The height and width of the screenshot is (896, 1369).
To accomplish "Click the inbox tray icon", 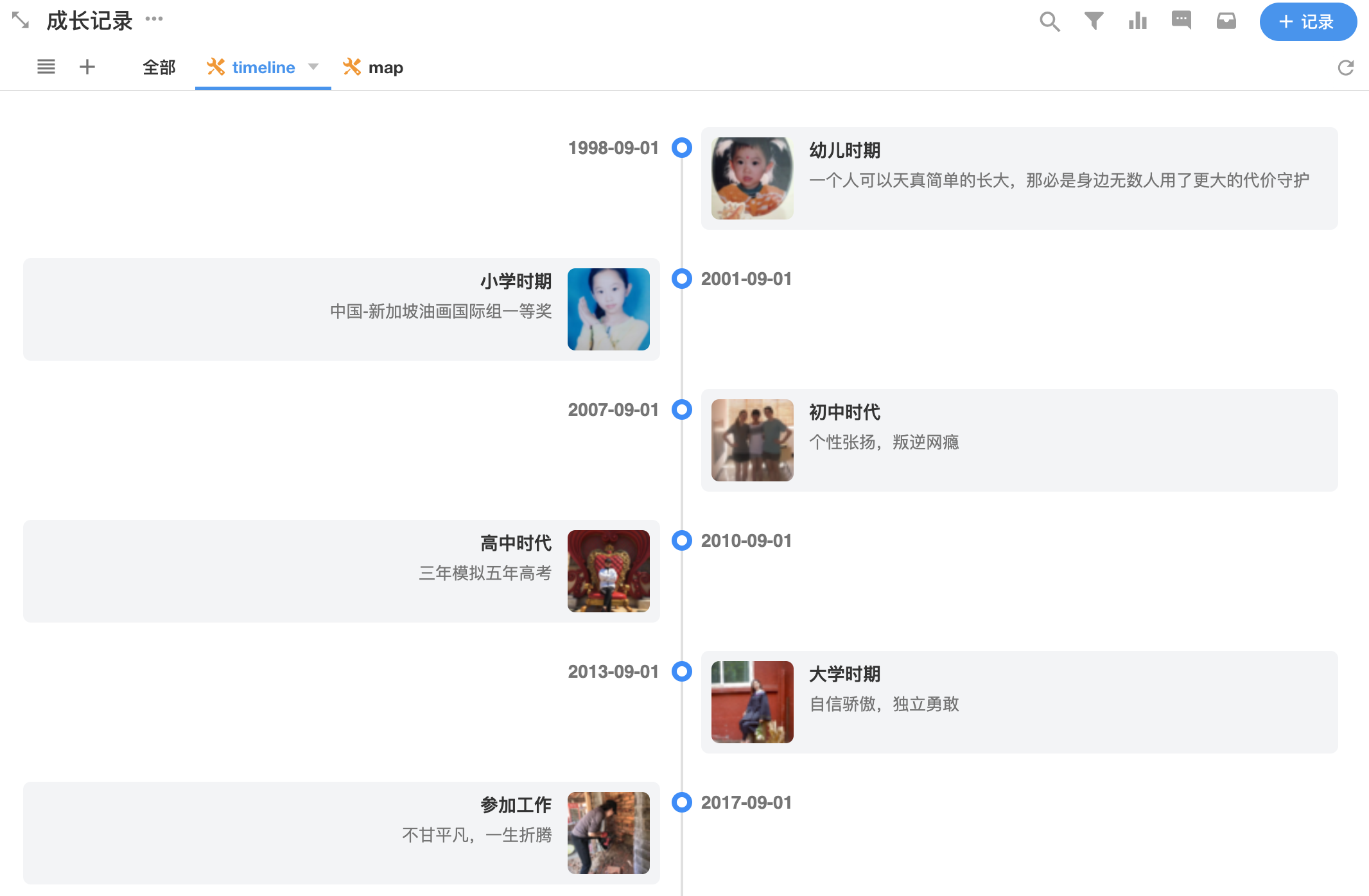I will tap(1226, 21).
